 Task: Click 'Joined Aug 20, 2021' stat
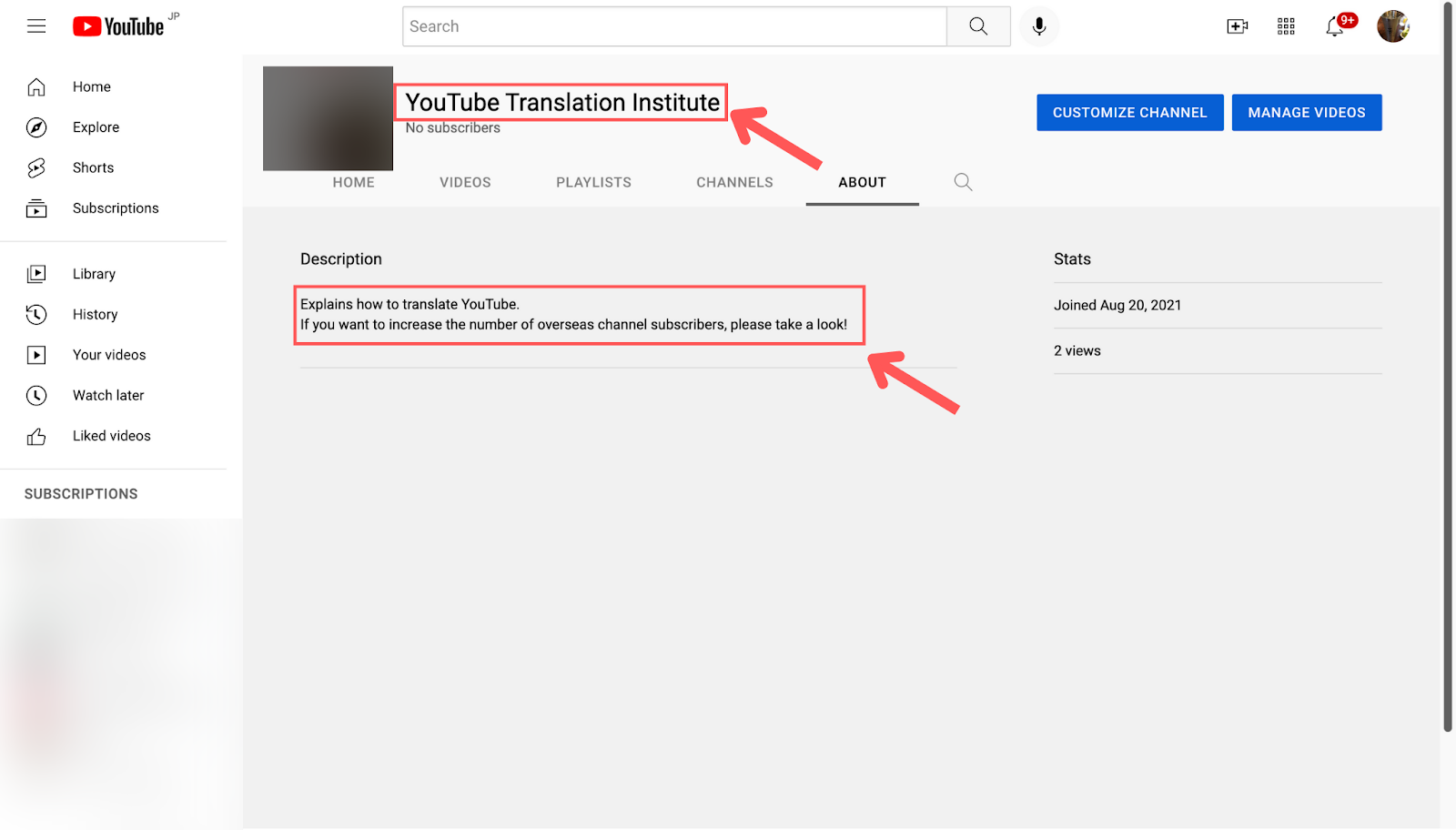point(1117,306)
